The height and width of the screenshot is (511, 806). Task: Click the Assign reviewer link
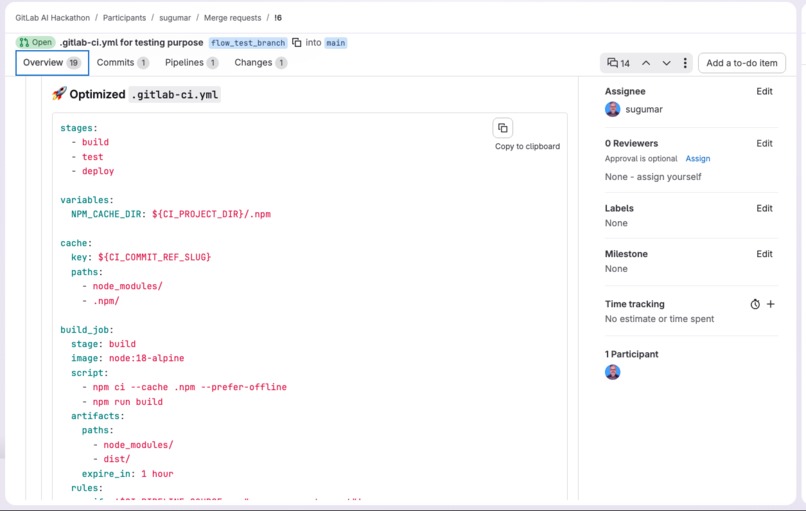coord(698,159)
